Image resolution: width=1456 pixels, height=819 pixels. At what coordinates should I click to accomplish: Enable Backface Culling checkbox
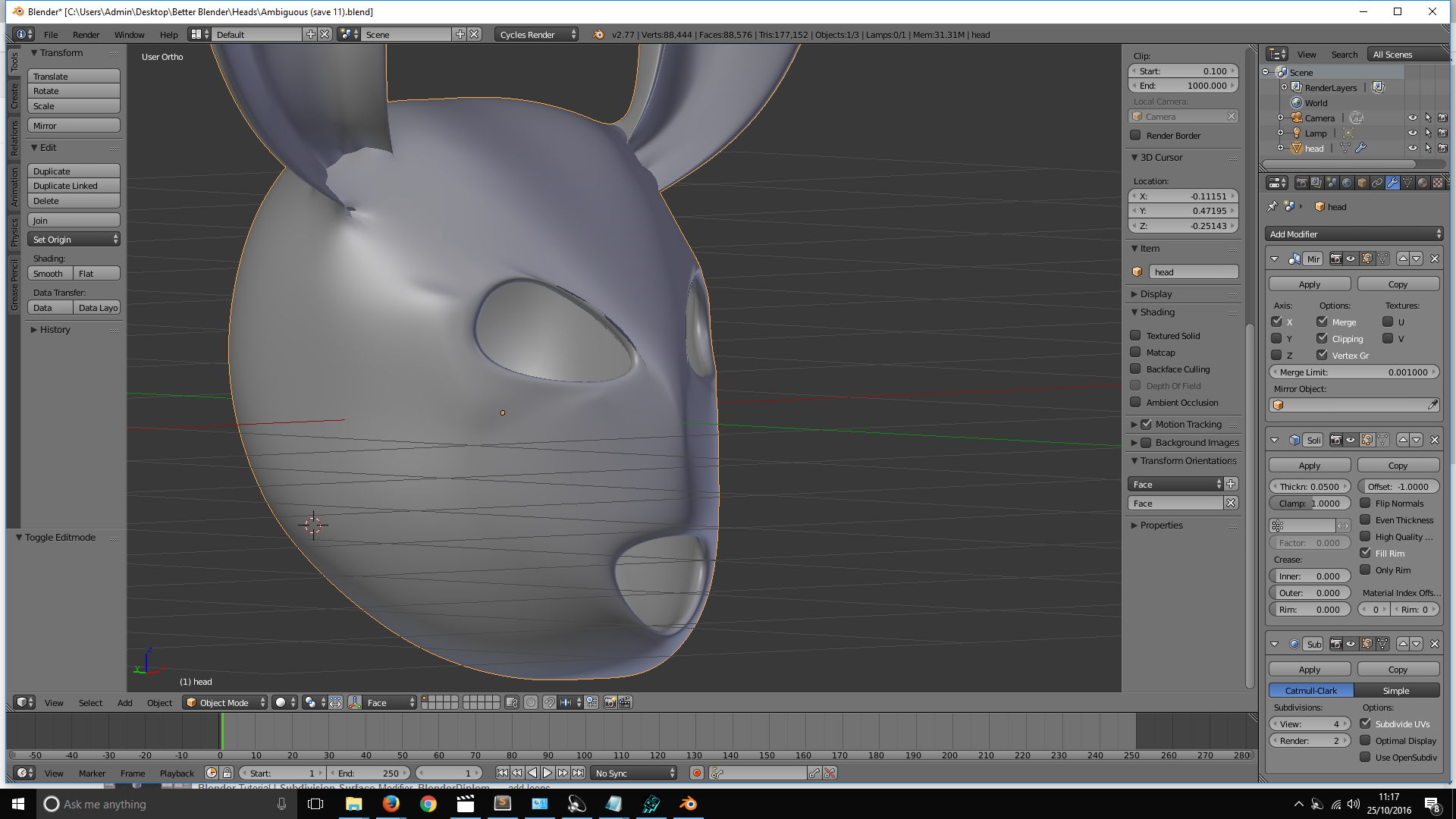coord(1135,369)
